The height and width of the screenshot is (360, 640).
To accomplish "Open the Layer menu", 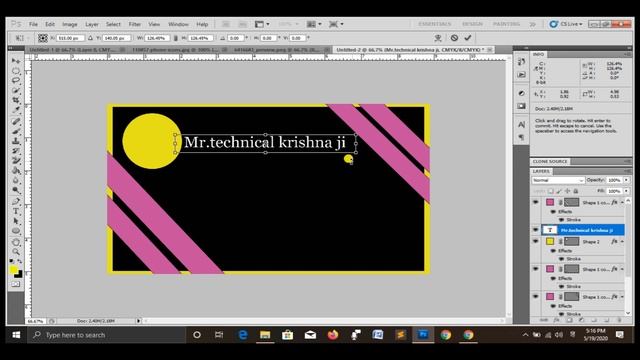I will pyautogui.click(x=92, y=24).
